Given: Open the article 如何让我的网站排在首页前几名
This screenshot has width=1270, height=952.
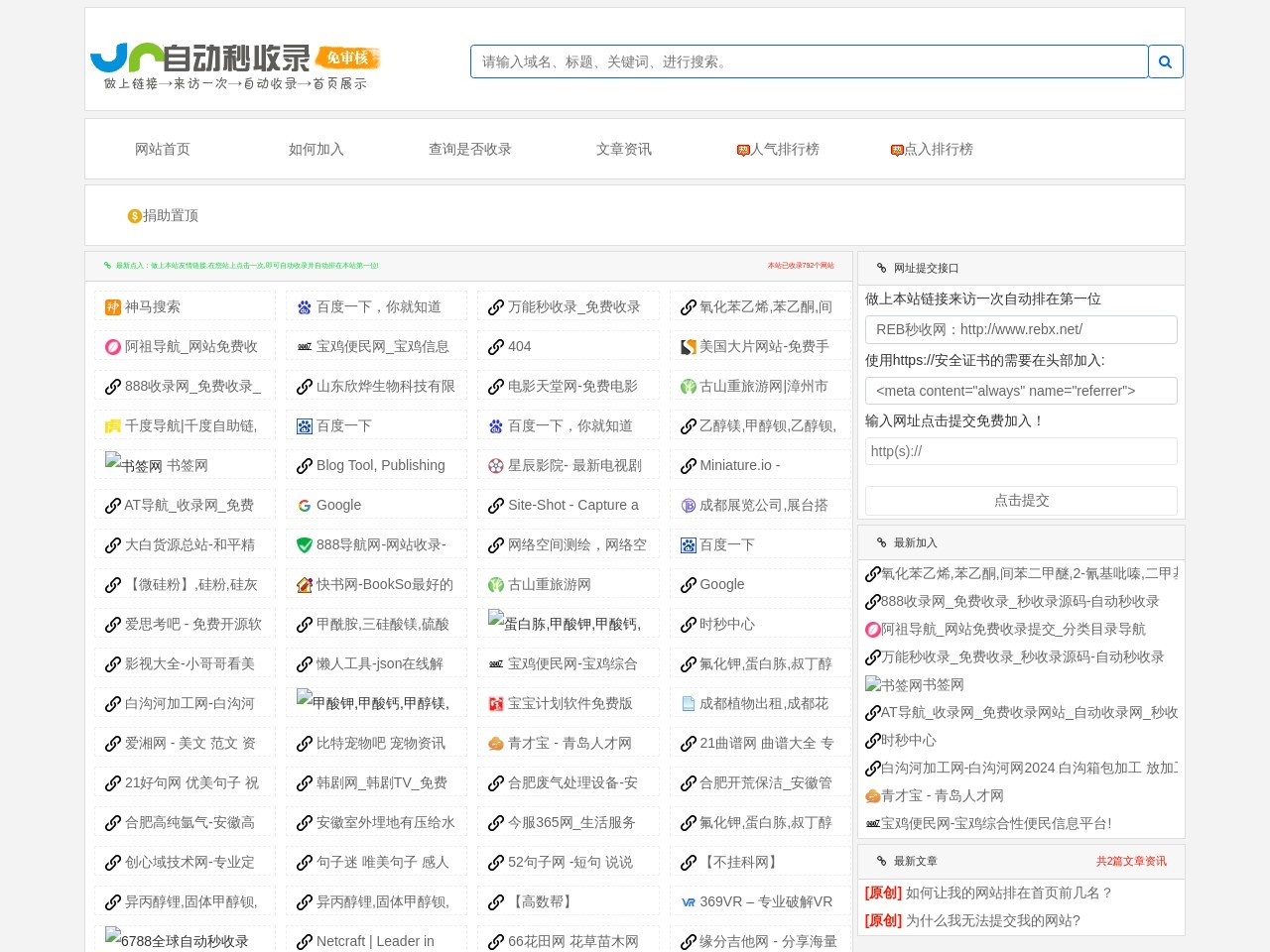Looking at the screenshot, I should pyautogui.click(x=1009, y=893).
